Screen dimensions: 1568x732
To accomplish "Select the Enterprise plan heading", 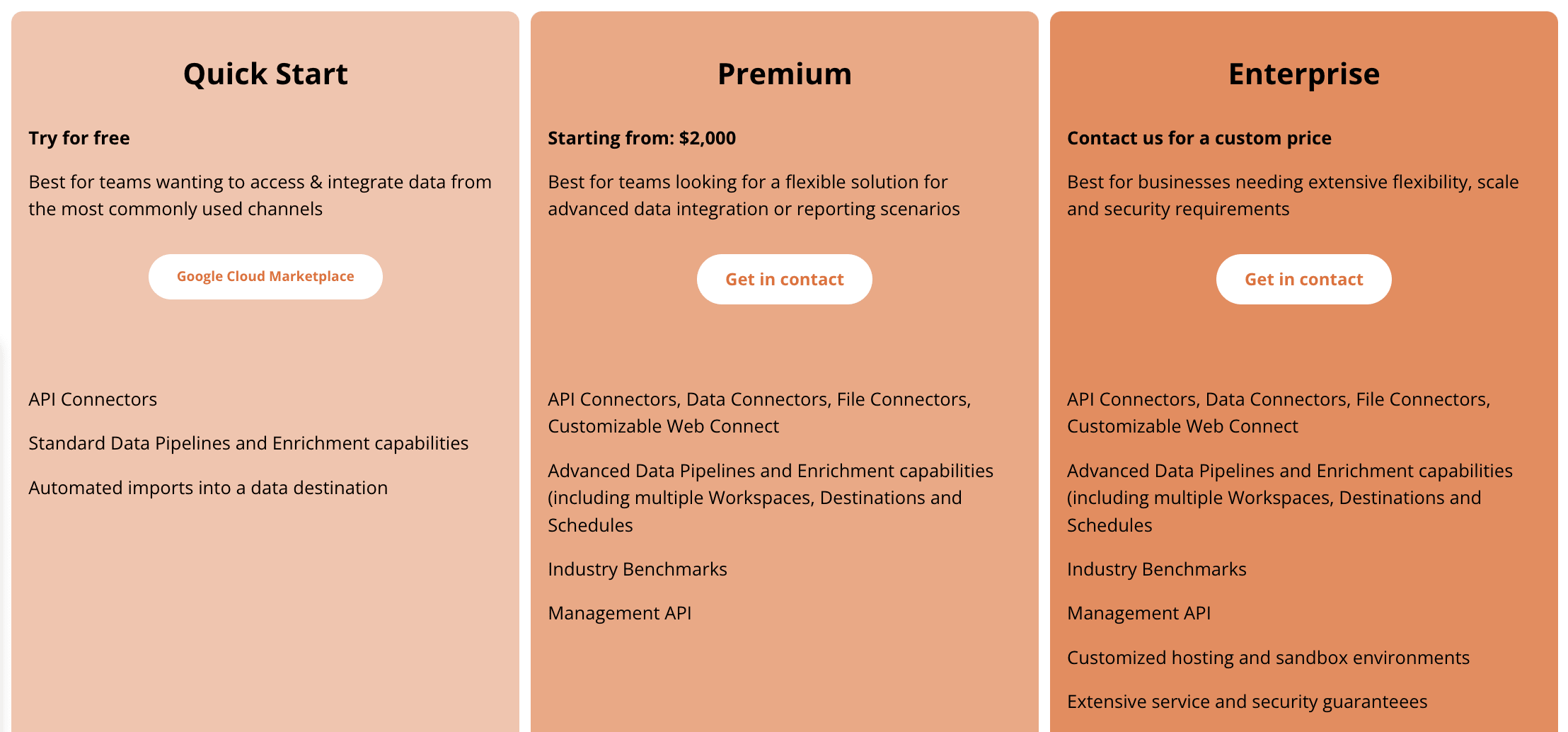I will click(x=1303, y=74).
